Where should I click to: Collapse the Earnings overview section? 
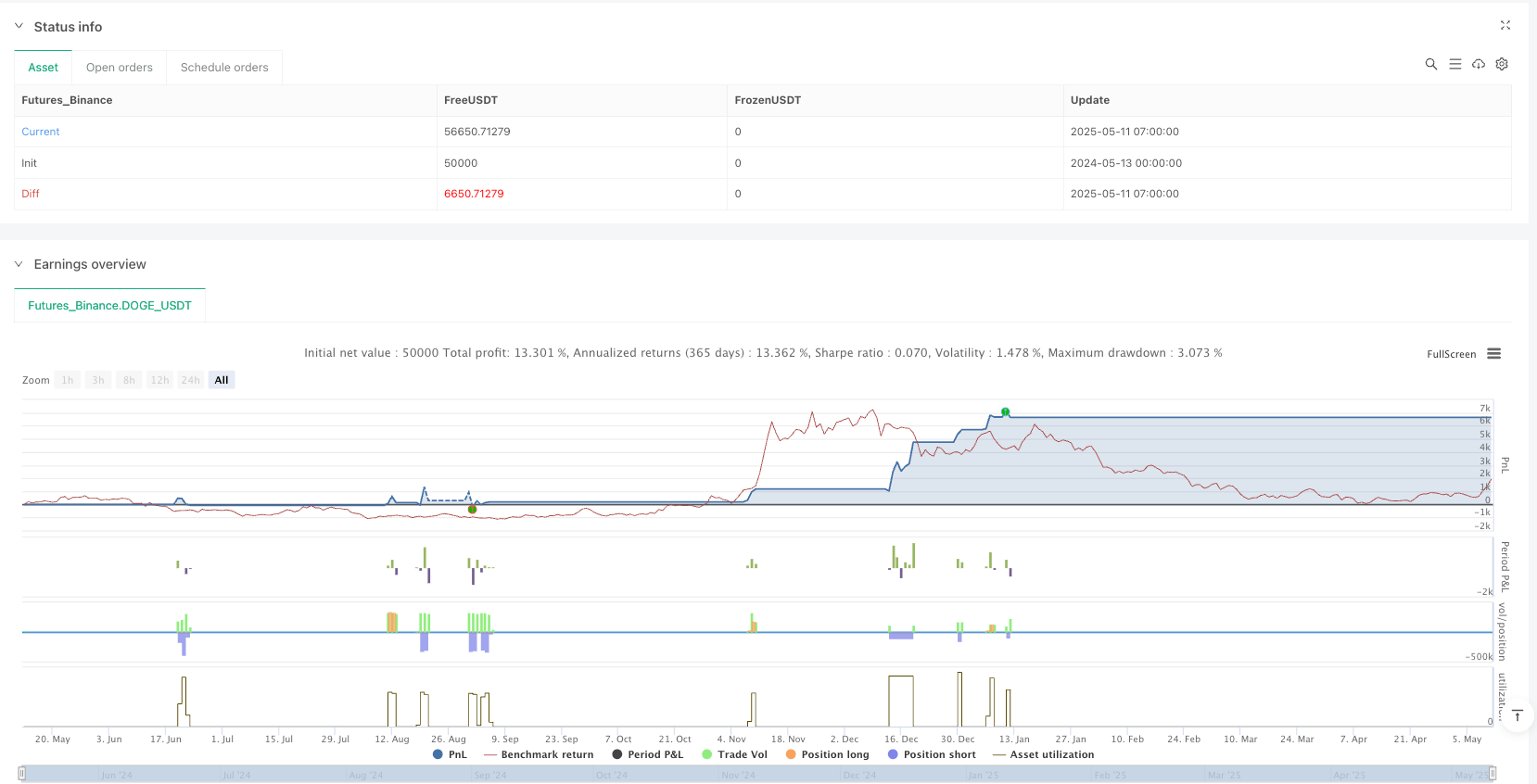pyautogui.click(x=19, y=264)
